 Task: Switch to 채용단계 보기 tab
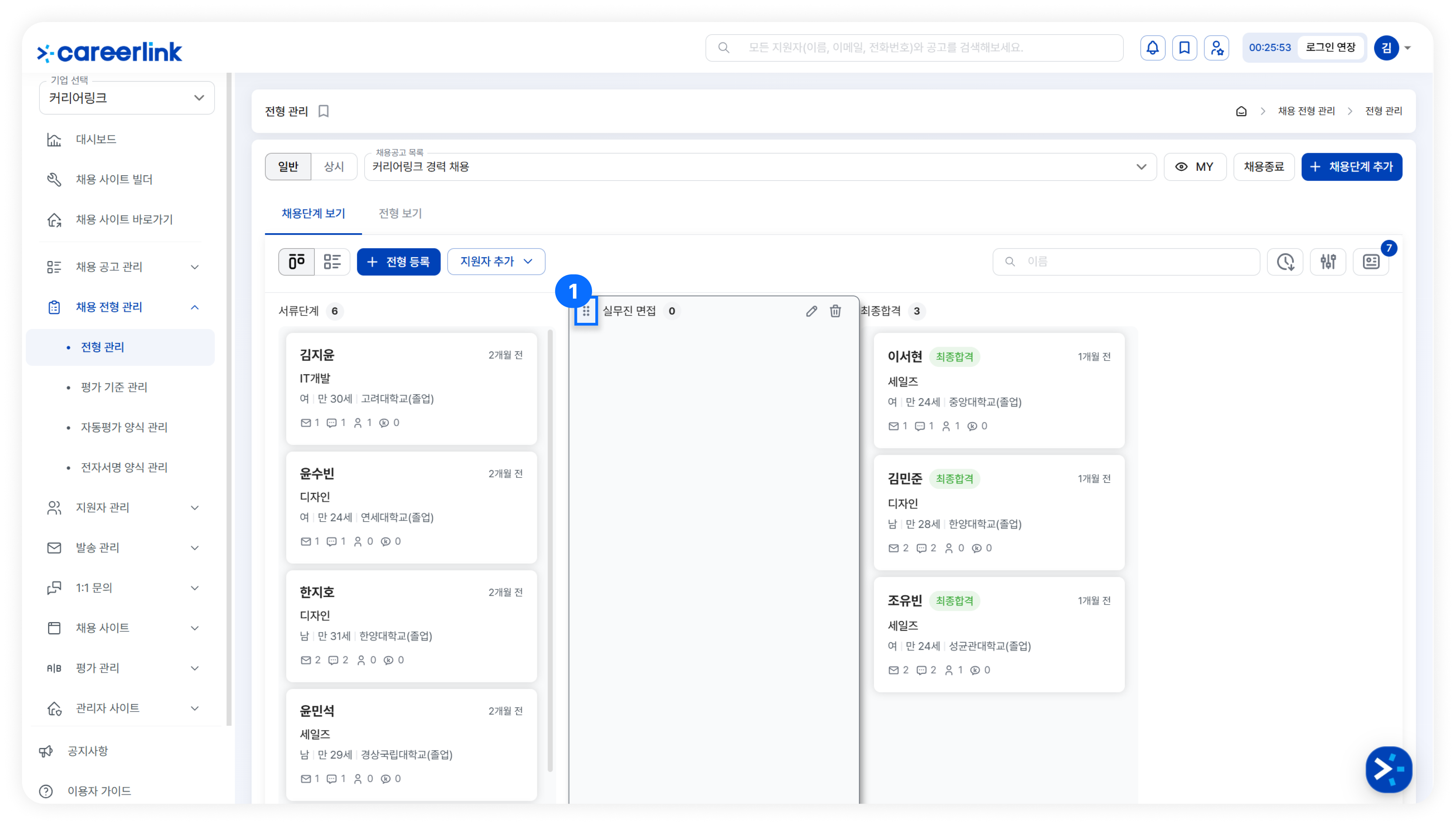click(313, 214)
